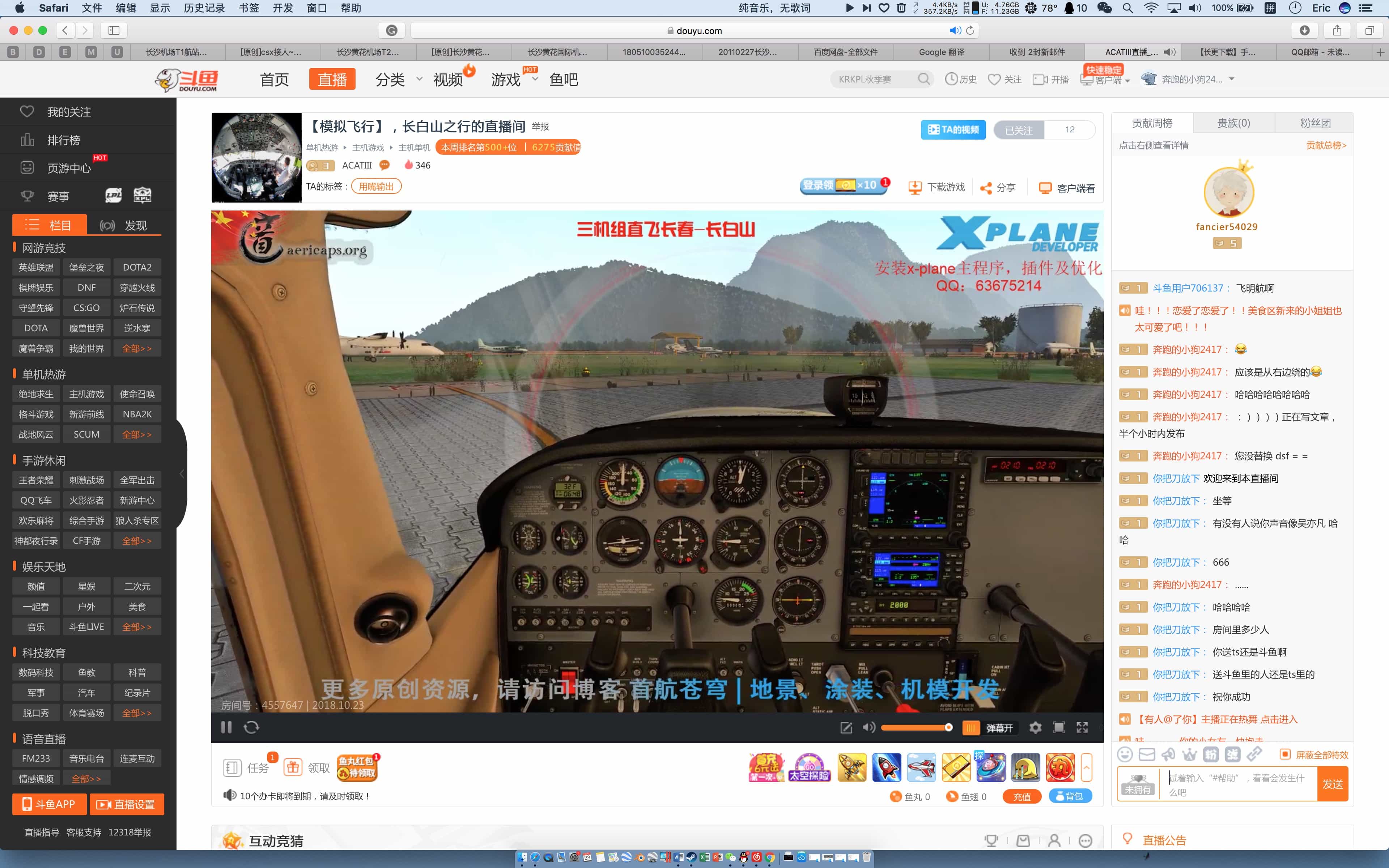This screenshot has height=868, width=1389.
Task: Send the chat message with 发送
Action: (x=1332, y=784)
